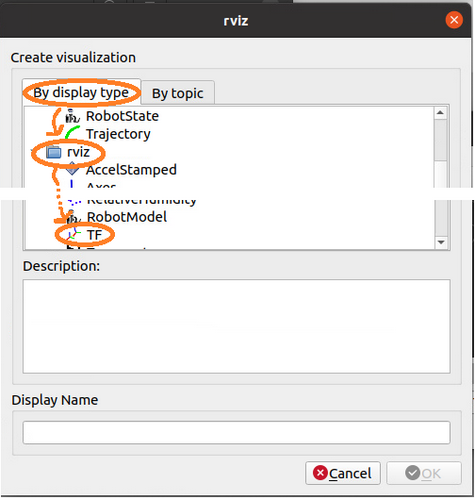Choose the TF display type entry
This screenshot has width=475, height=500.
click(x=94, y=235)
